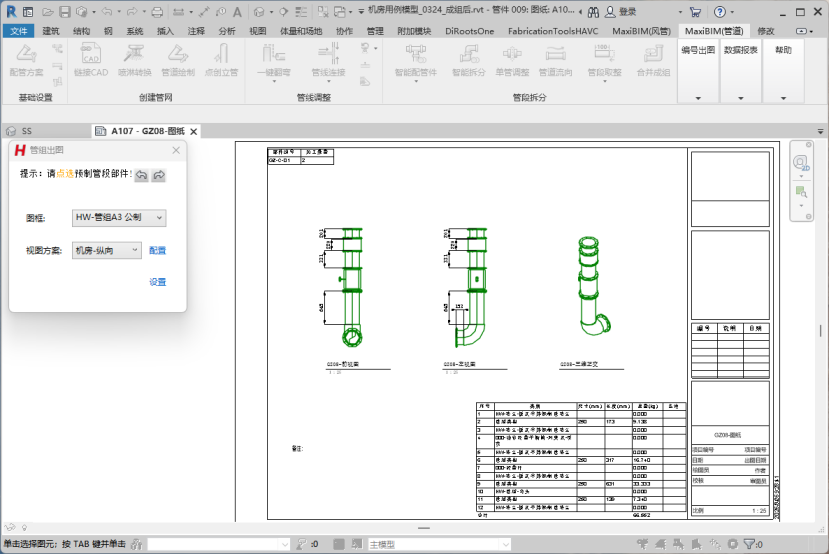Image resolution: width=829 pixels, height=555 pixels.
Task: Switch to the 修改 ribbon tab
Action: pos(766,31)
